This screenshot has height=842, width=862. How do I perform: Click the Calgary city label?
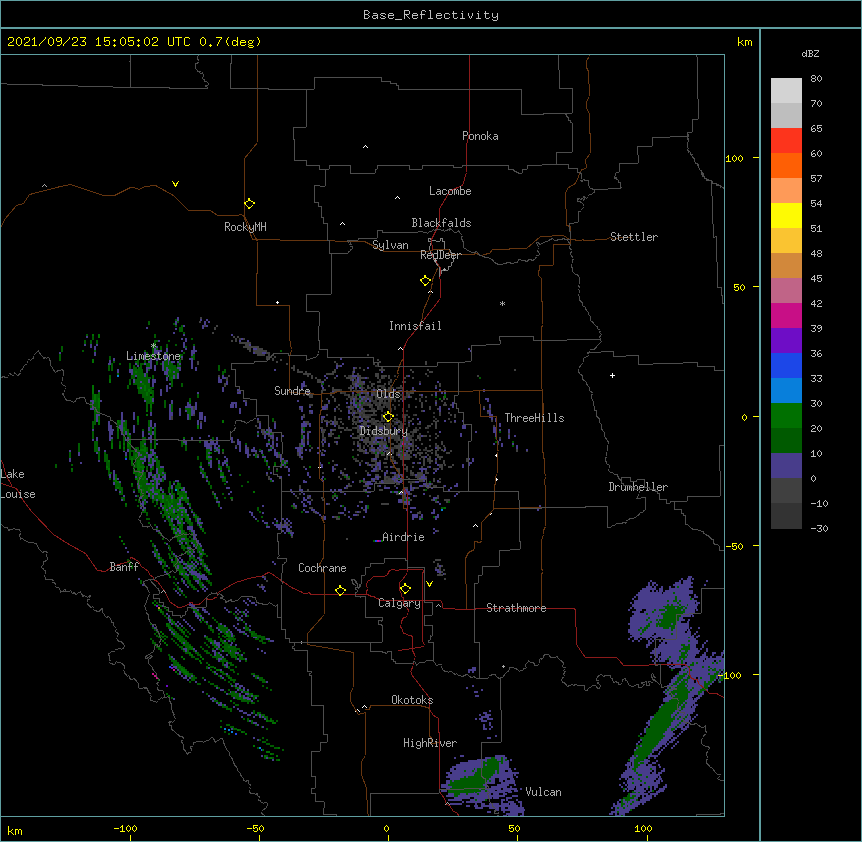pos(399,603)
